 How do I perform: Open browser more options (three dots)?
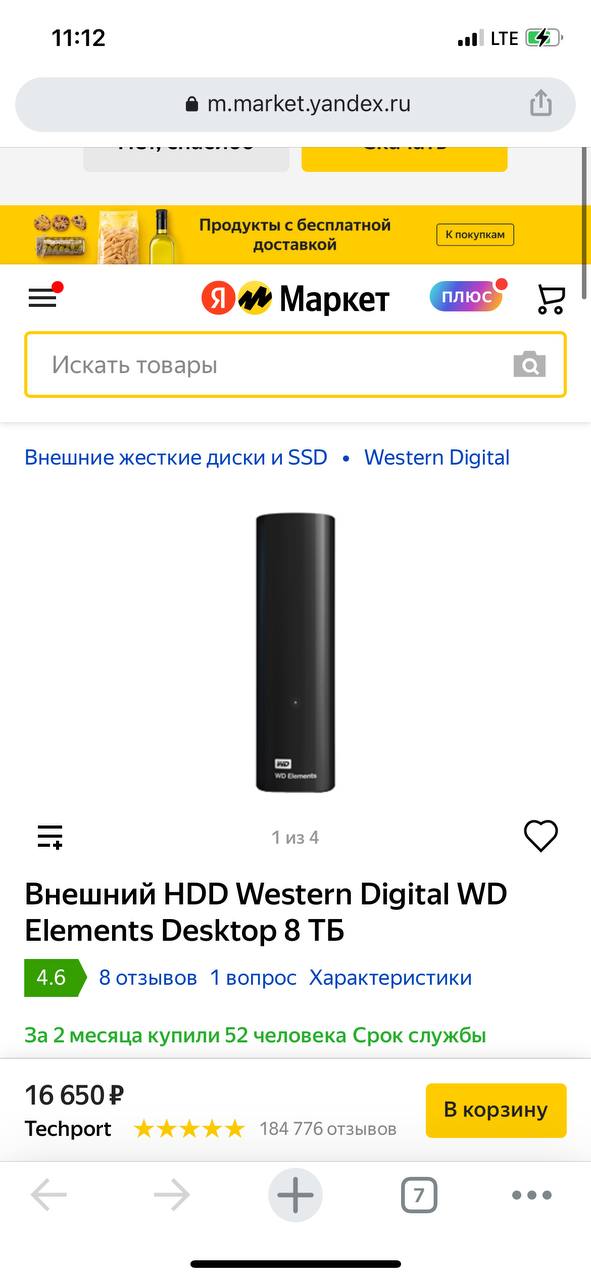coord(531,1195)
